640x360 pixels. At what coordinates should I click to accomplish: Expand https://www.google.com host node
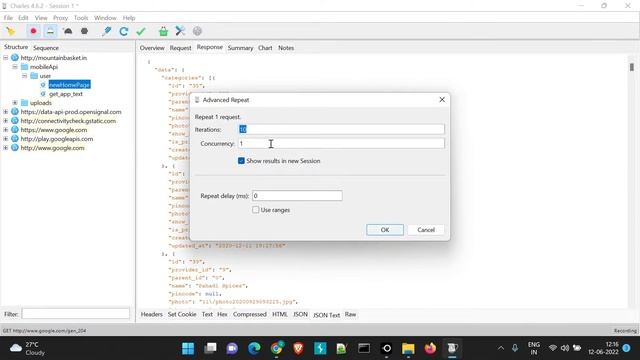click(x=6, y=129)
